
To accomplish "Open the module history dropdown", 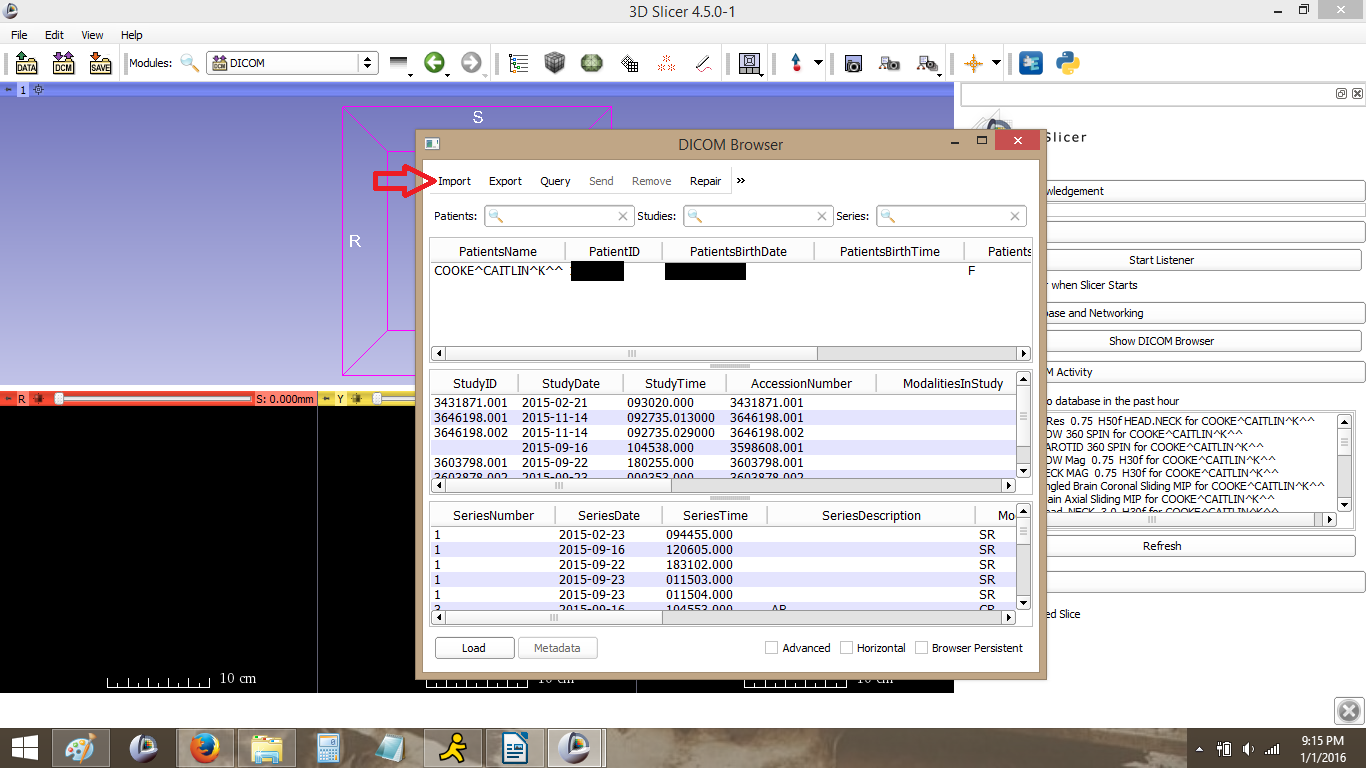I will 400,64.
